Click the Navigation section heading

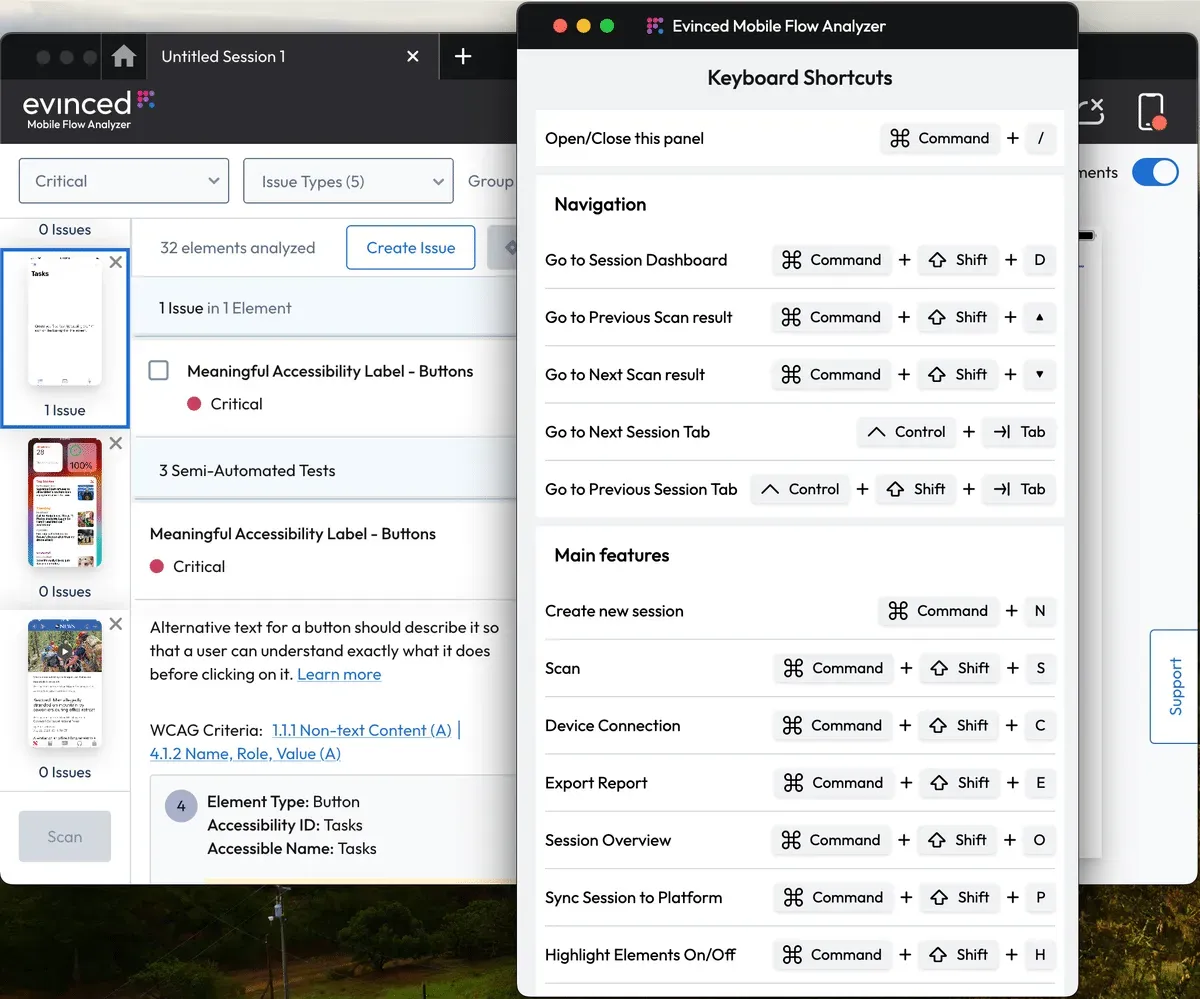pos(600,204)
